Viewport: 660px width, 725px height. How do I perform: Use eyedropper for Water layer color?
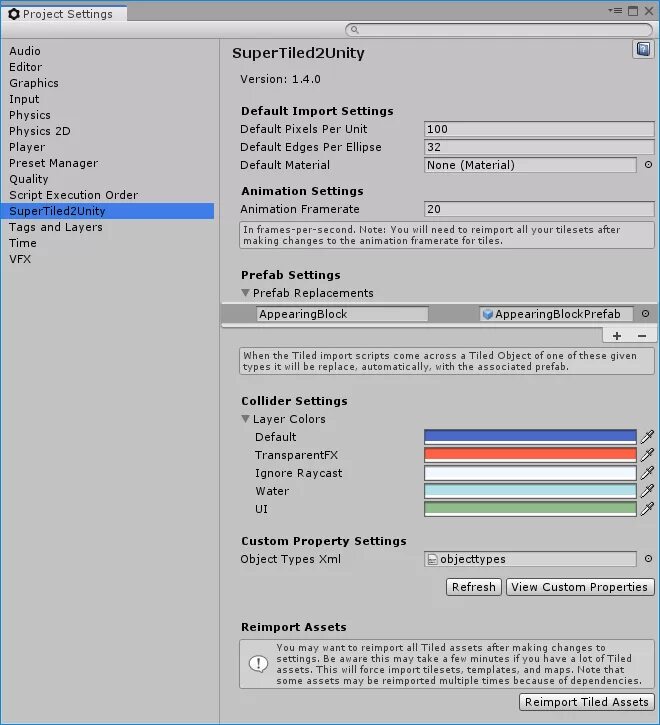(647, 491)
